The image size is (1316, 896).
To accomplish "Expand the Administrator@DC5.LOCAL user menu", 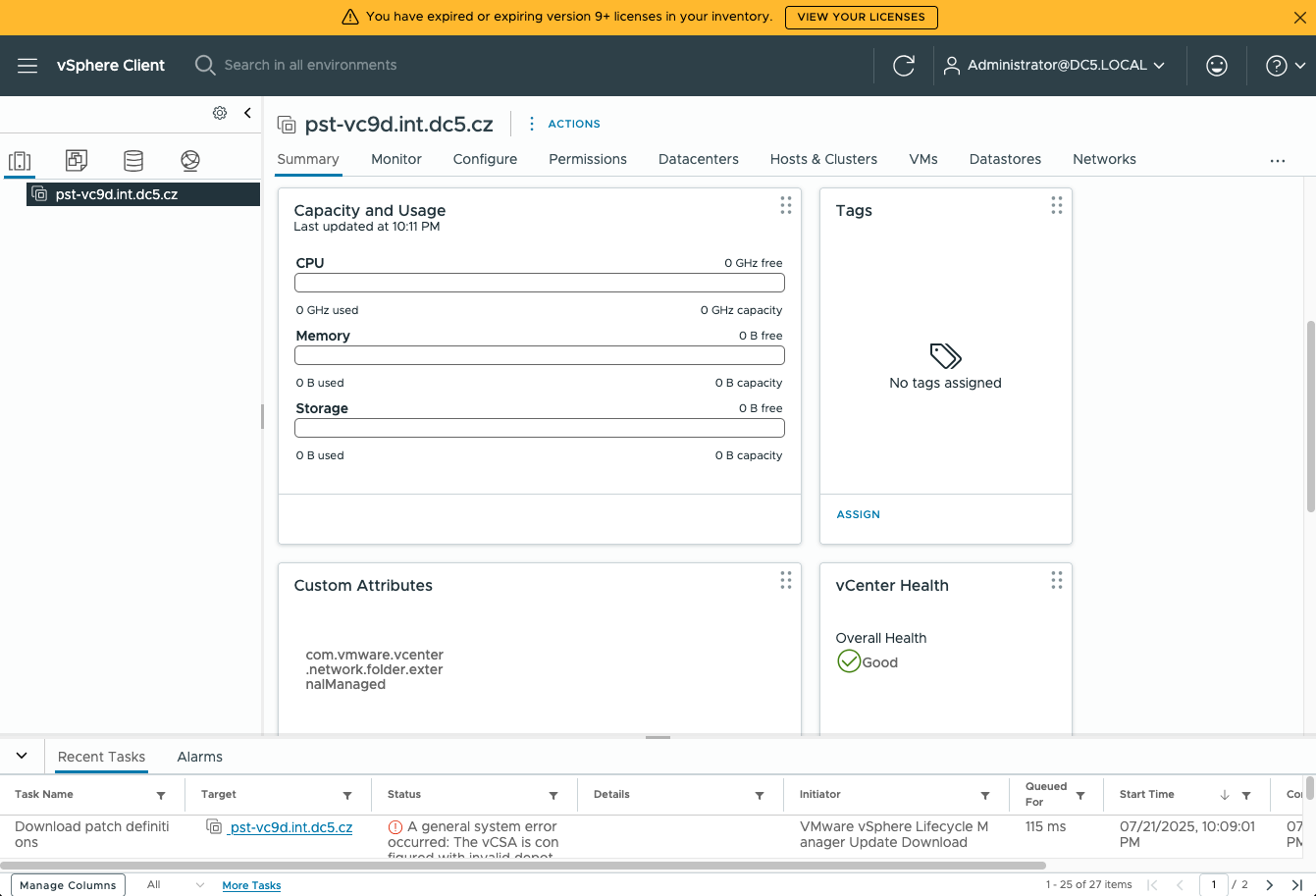I will (1054, 66).
